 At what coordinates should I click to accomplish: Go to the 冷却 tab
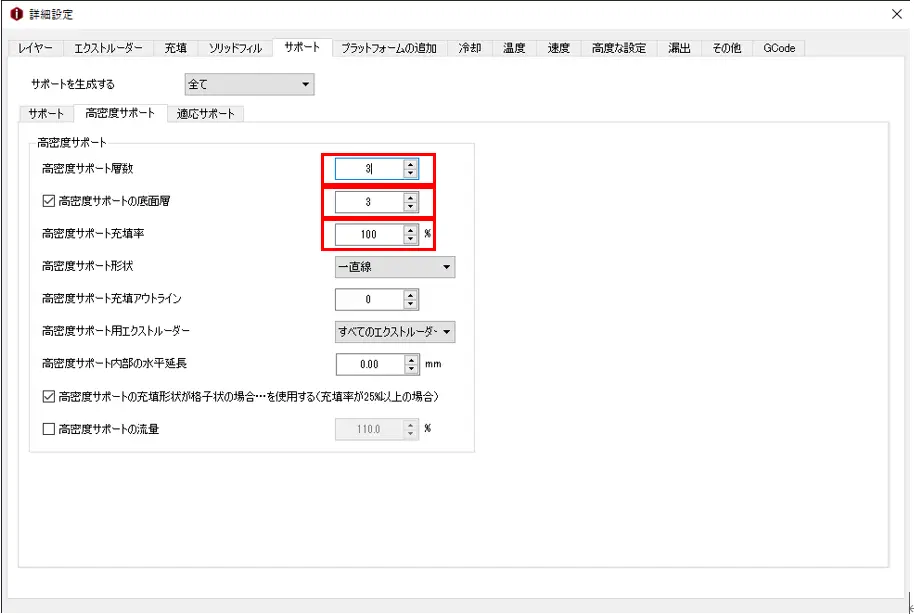[469, 48]
